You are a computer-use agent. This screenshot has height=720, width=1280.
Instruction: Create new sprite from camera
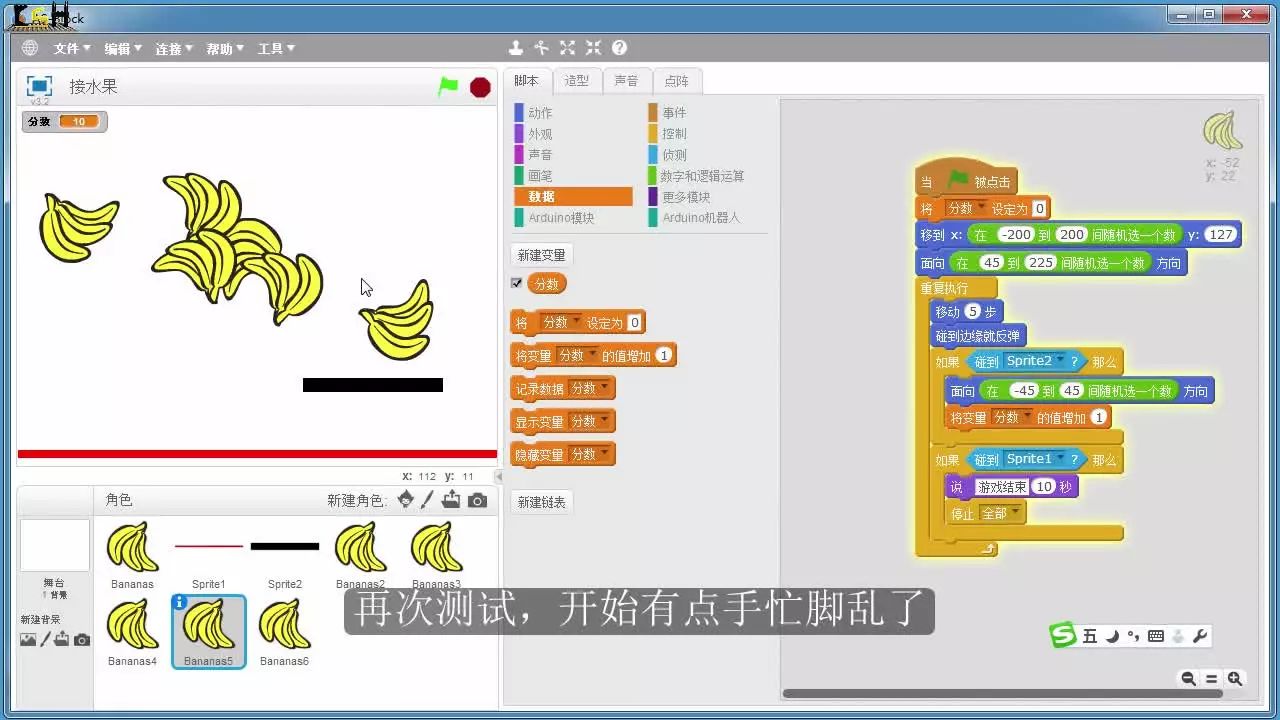pos(478,500)
